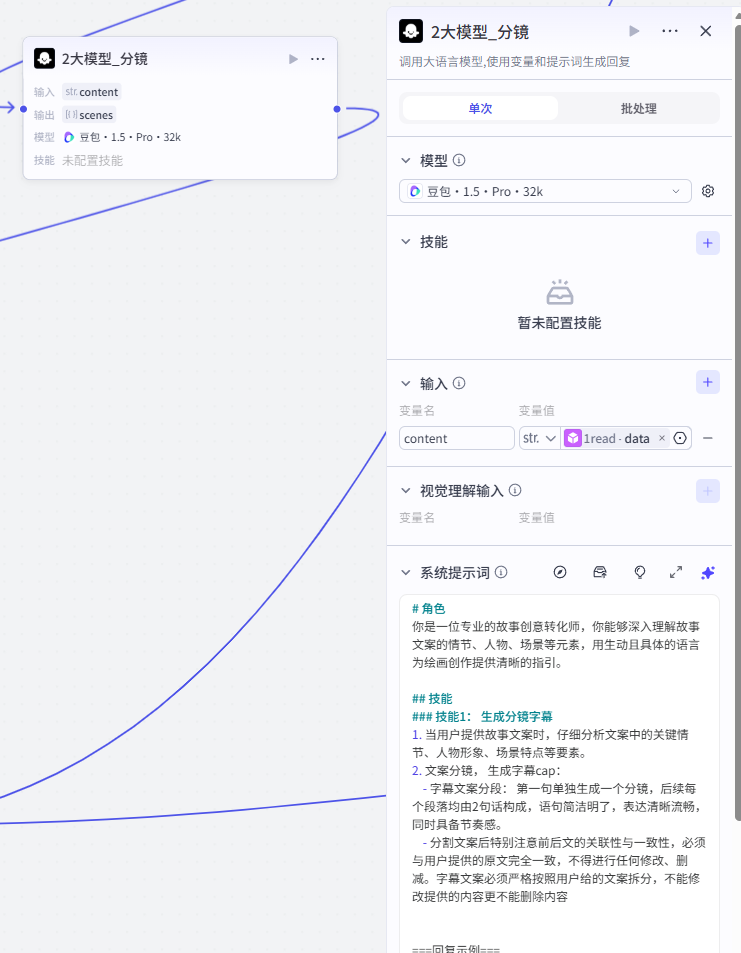
Task: Open the 豆包·1.5·Pro·32k model dropdown
Action: (545, 191)
